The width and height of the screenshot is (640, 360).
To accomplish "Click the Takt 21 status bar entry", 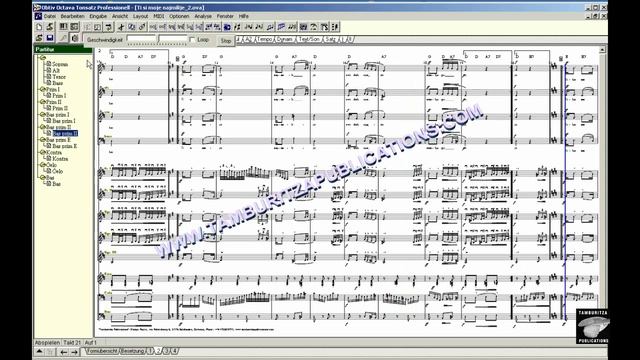I will (72, 342).
